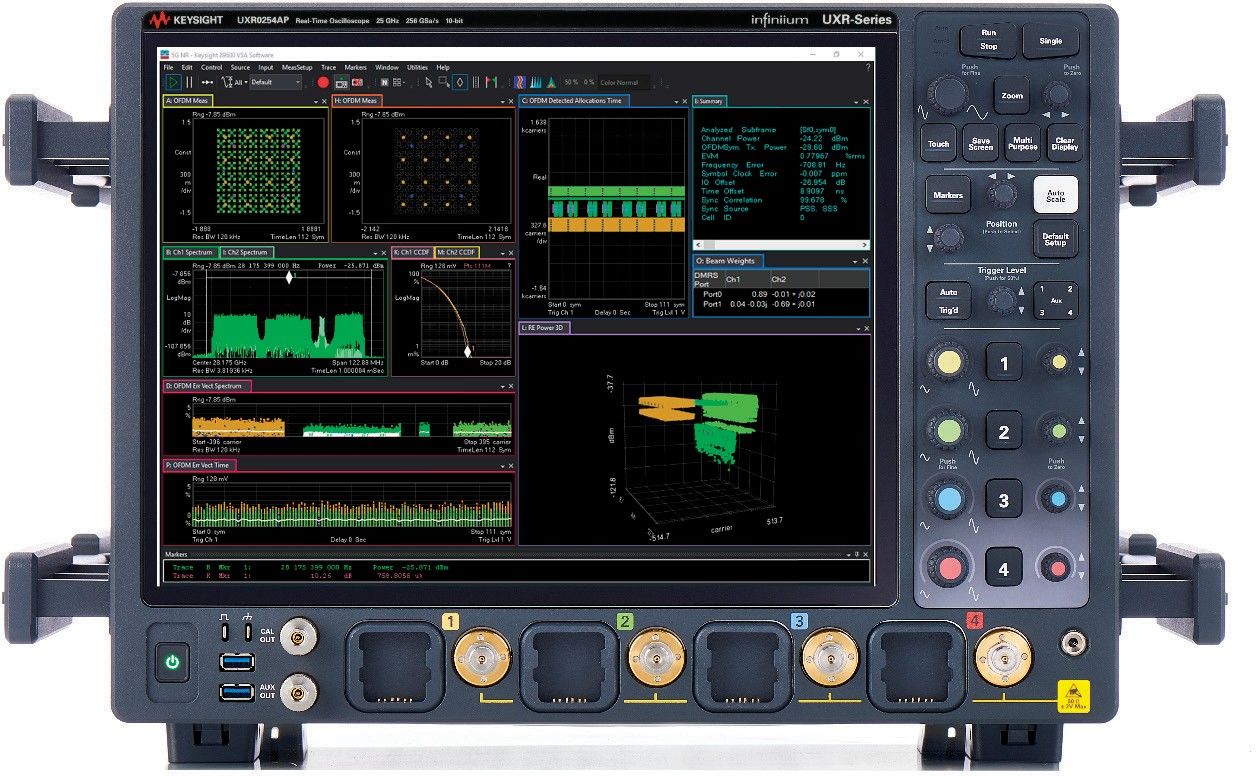Screen dimensions: 1256x776
Task: Select the diamond marker tool icon
Action: tap(459, 82)
